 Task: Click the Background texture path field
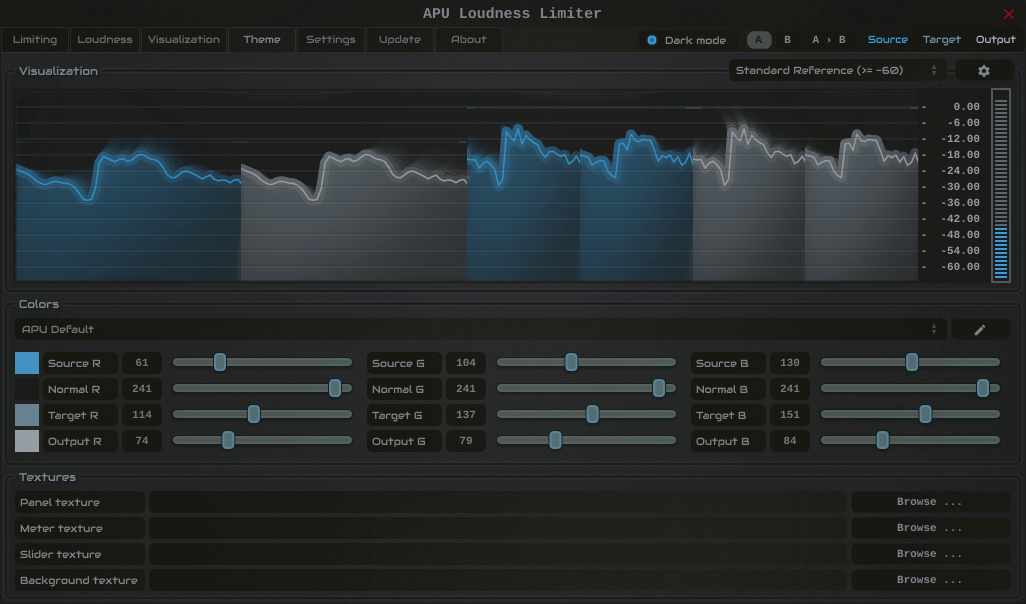point(498,580)
